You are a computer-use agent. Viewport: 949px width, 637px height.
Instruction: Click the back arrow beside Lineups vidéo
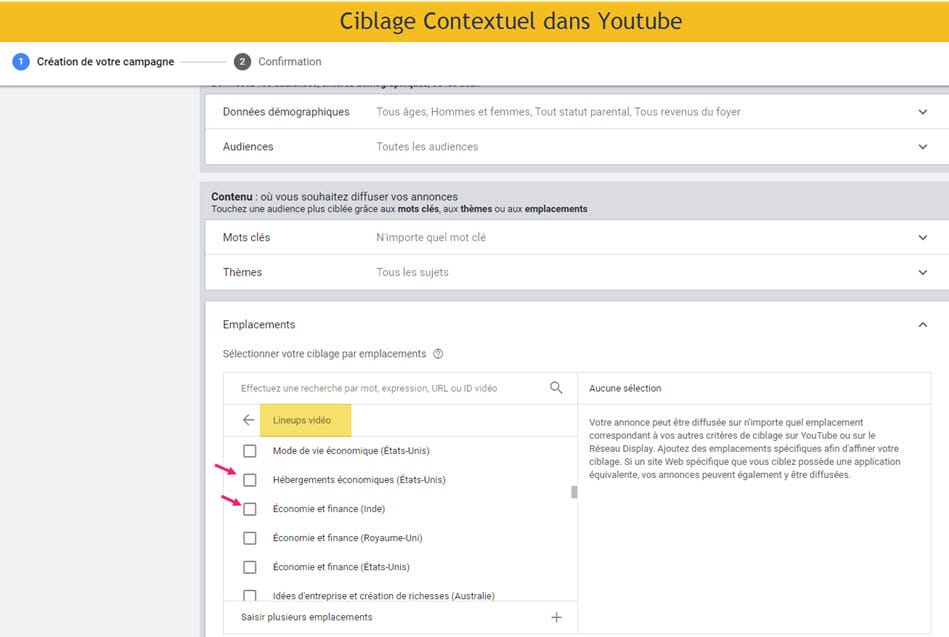pyautogui.click(x=248, y=420)
